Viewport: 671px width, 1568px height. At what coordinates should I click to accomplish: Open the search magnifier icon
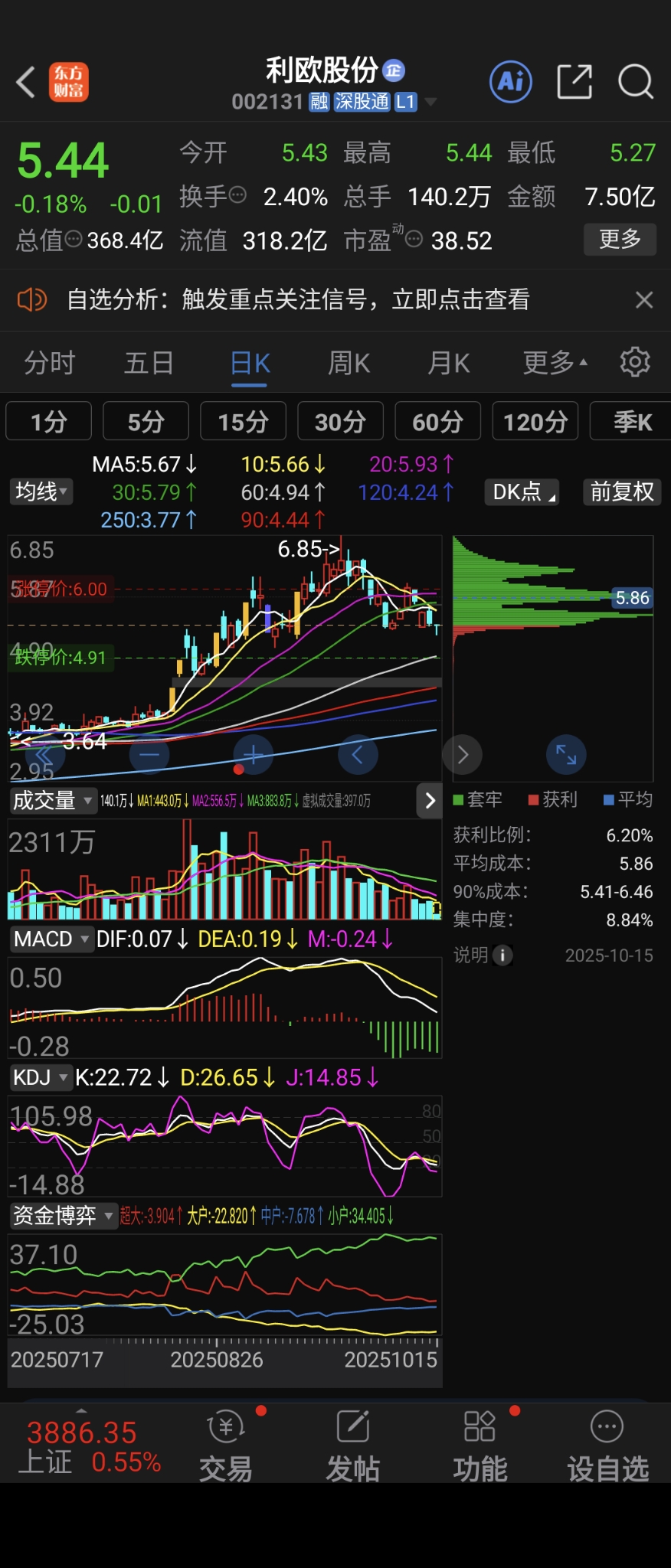pos(636,81)
